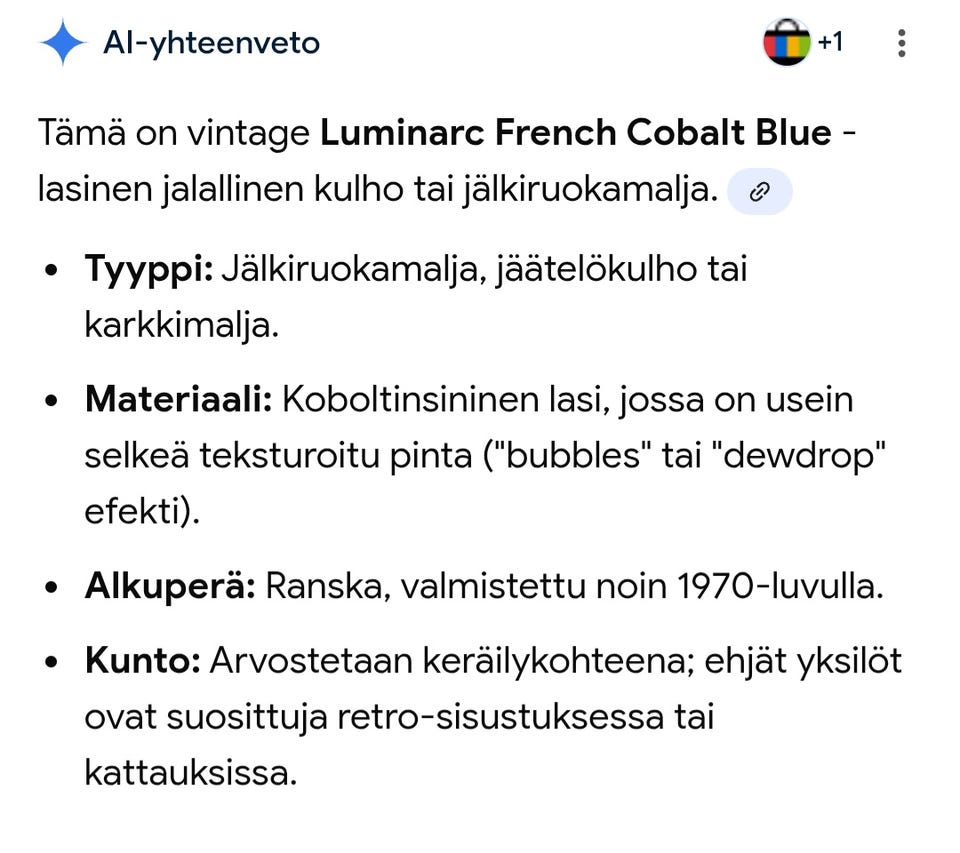Image resolution: width=960 pixels, height=853 pixels.
Task: Click the link chip after jälkiruokamalja
Action: coord(759,190)
